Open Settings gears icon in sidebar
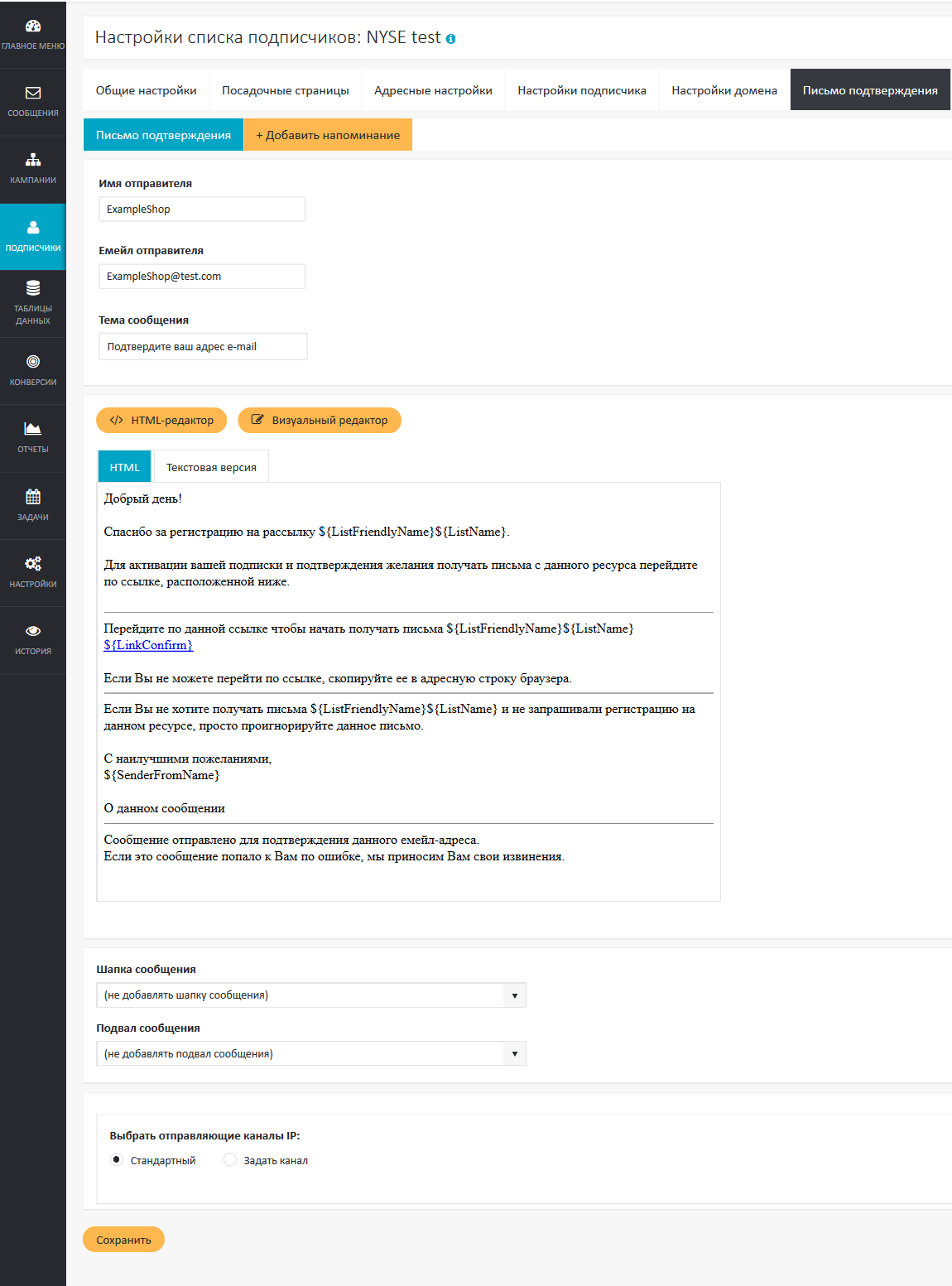Viewport: 952px width, 1286px height. (33, 564)
